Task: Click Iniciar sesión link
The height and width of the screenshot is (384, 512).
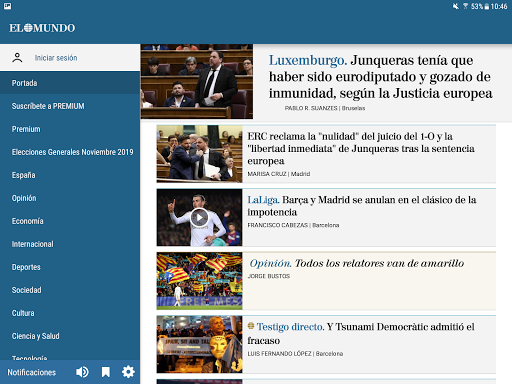Action: coord(56,58)
